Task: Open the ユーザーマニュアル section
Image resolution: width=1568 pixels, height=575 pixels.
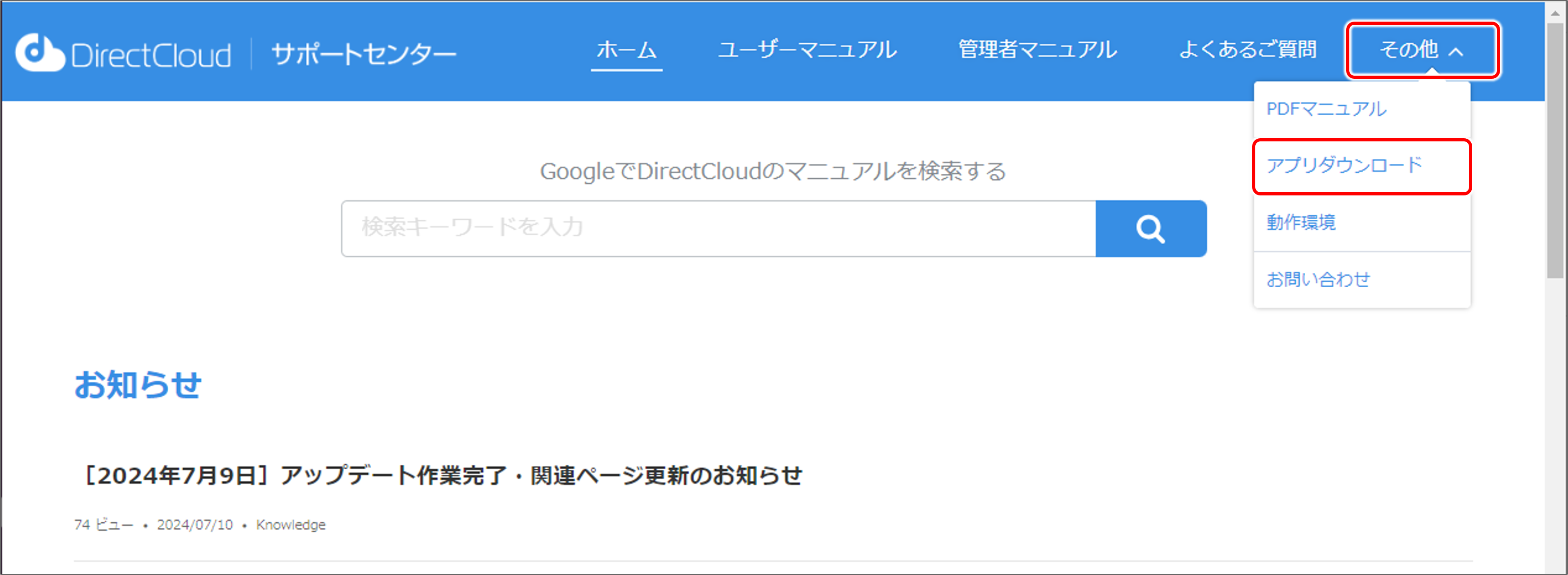Action: pyautogui.click(x=808, y=50)
